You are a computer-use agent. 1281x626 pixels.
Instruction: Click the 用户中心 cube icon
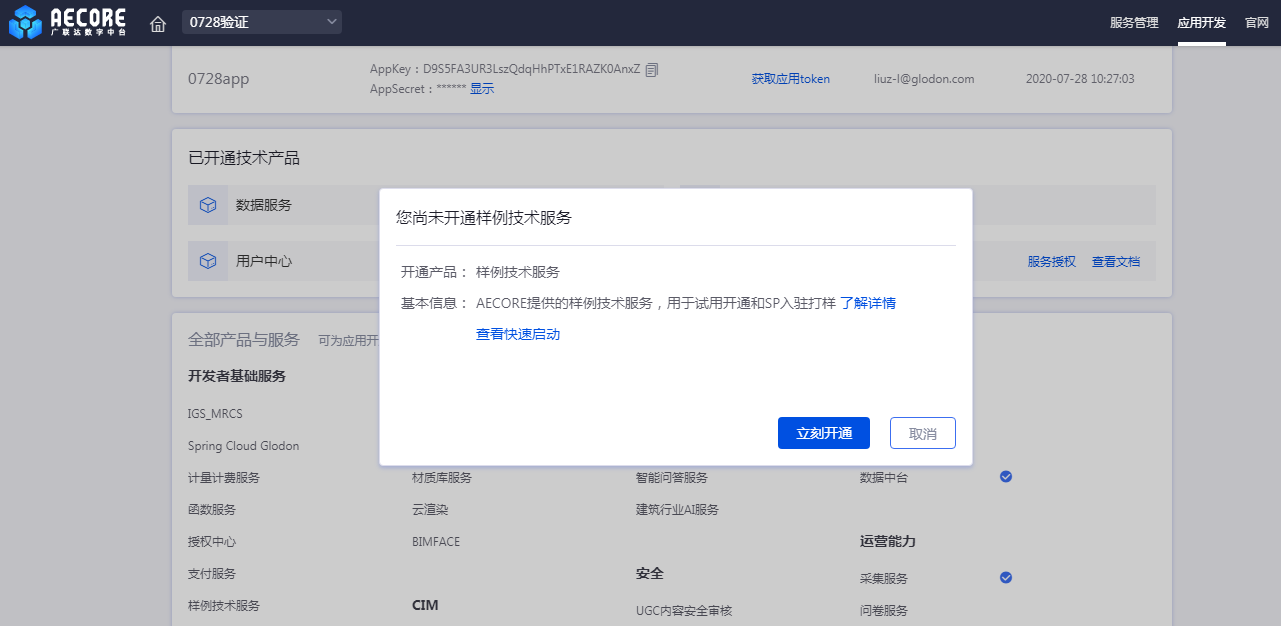click(208, 261)
